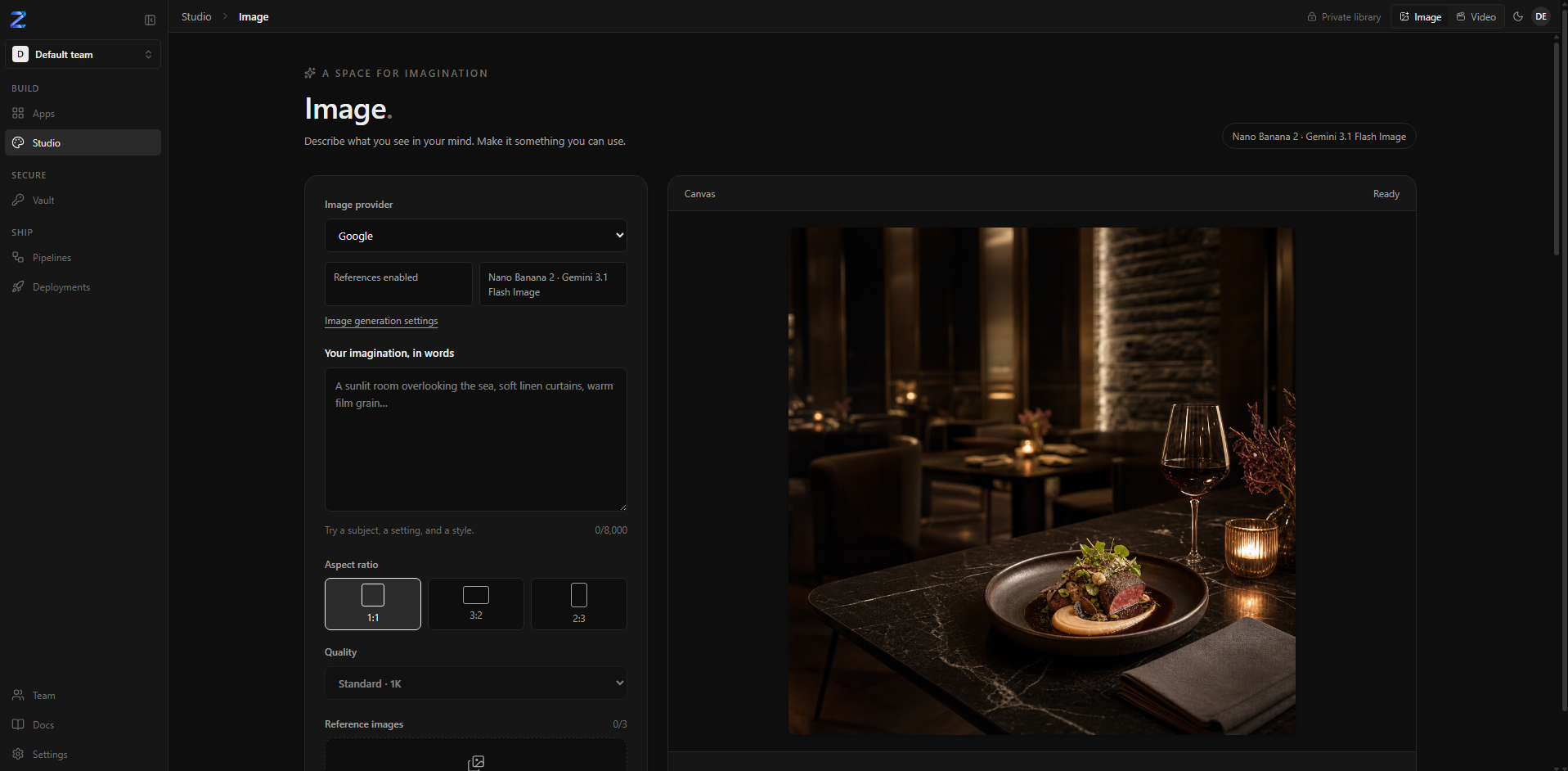Switch to the Image tab

1421,16
